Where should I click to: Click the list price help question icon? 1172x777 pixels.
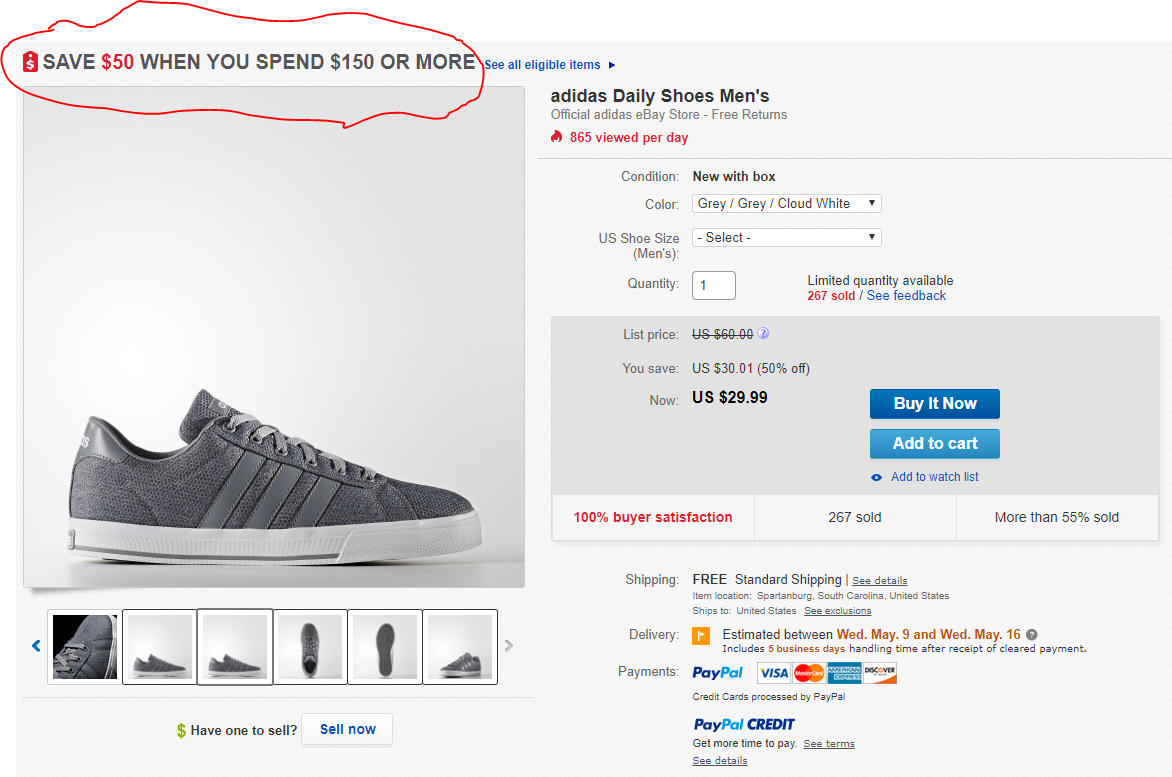tap(763, 334)
